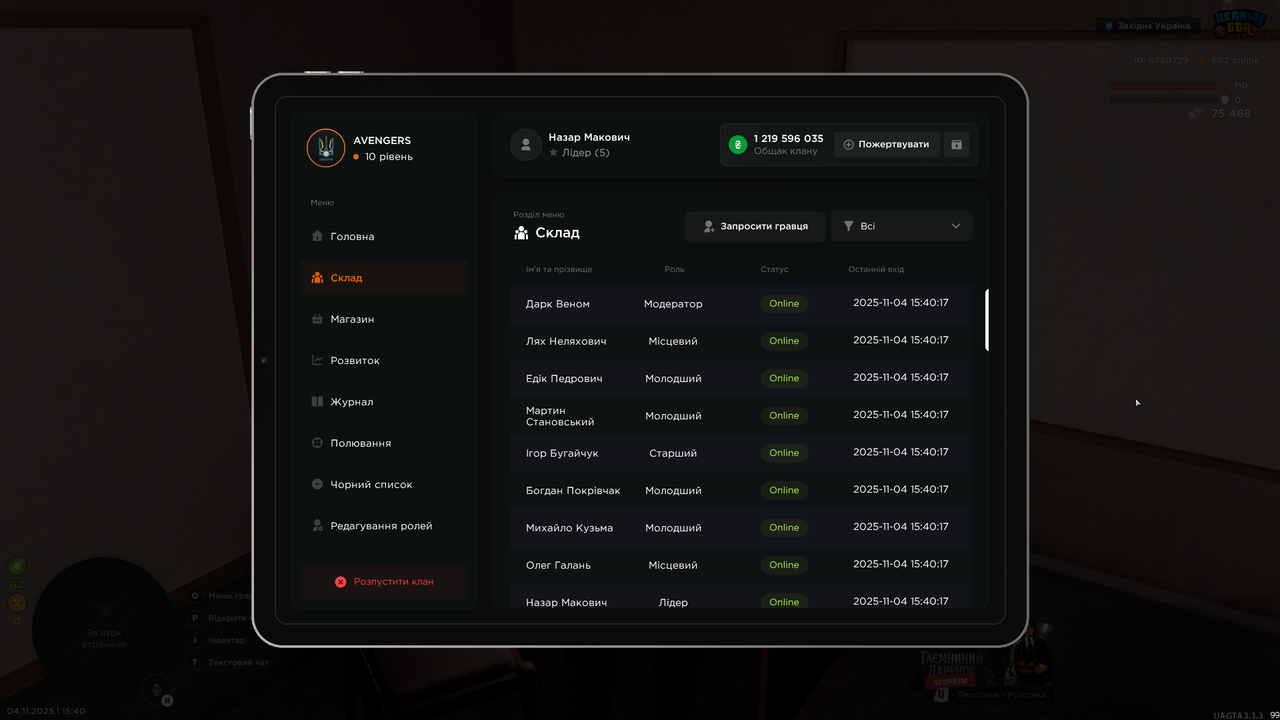Click the Модератор role of Дарк Веном
This screenshot has height=720, width=1280.
click(x=673, y=304)
